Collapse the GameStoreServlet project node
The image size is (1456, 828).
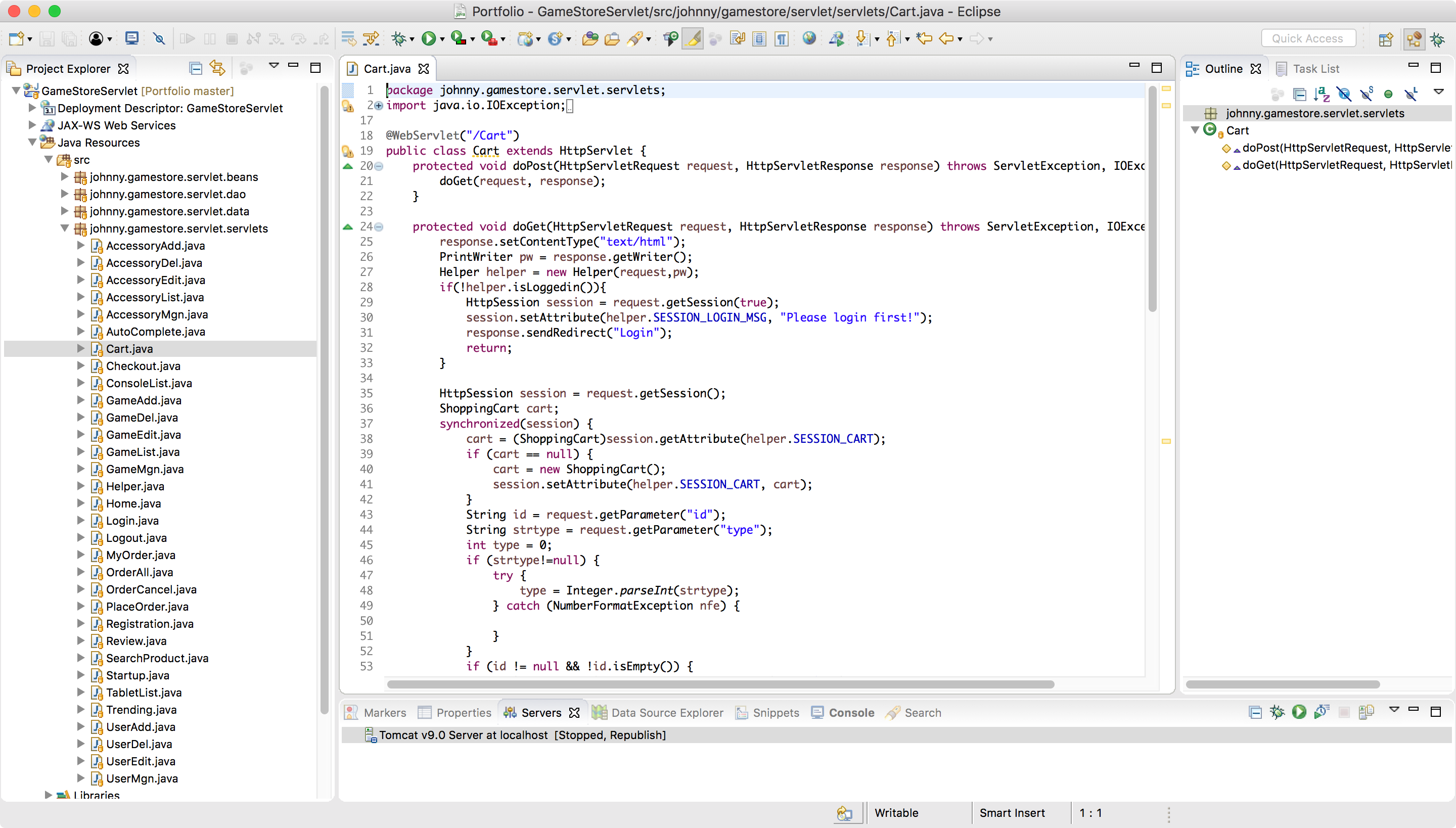point(16,90)
